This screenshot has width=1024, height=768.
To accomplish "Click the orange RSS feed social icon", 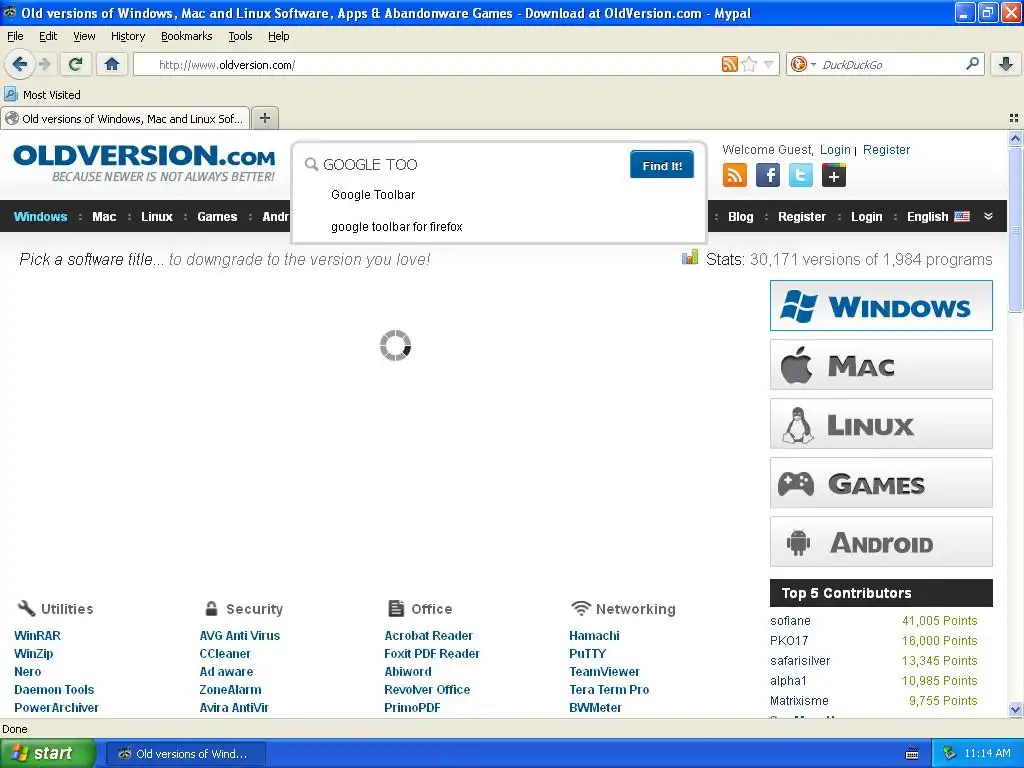I will tap(735, 176).
